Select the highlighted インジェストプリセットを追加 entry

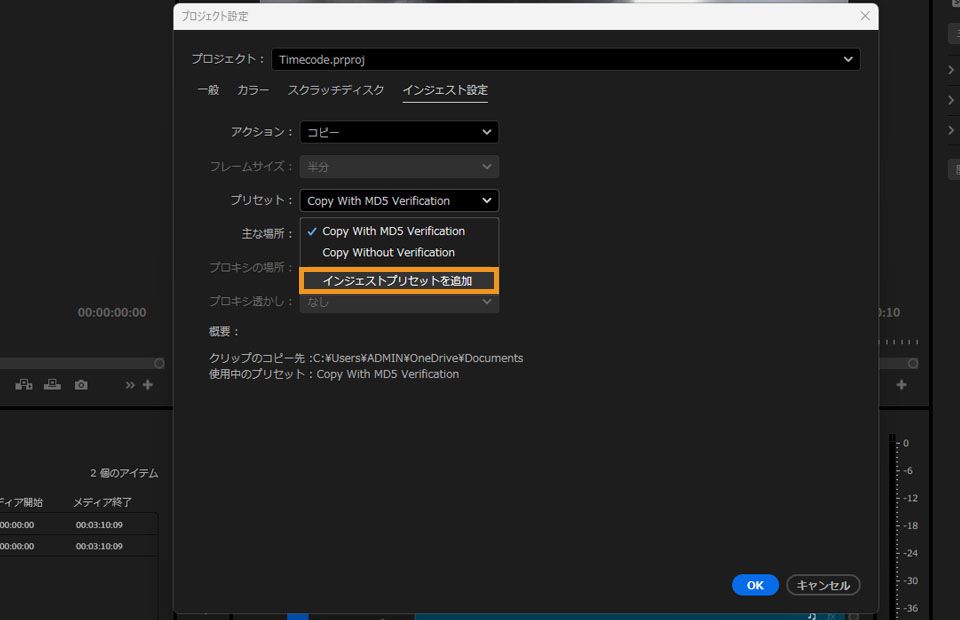(x=398, y=281)
